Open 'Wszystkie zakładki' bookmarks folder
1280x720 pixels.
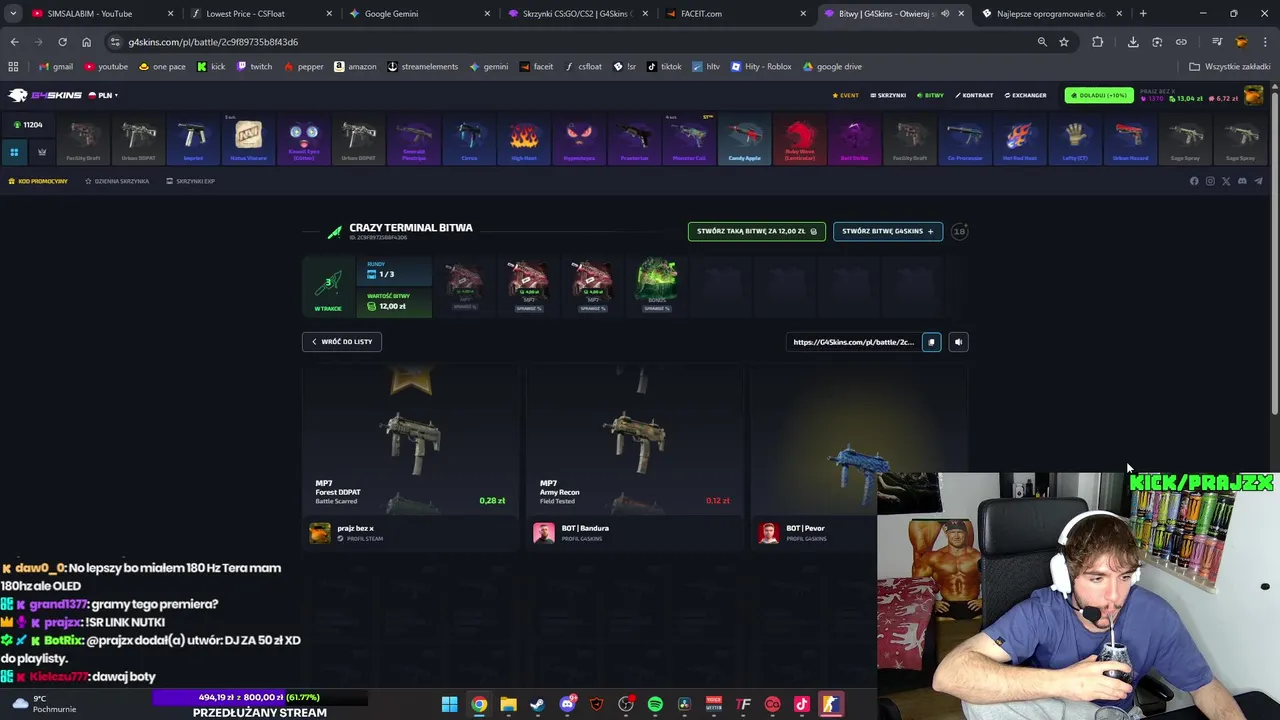point(1229,67)
